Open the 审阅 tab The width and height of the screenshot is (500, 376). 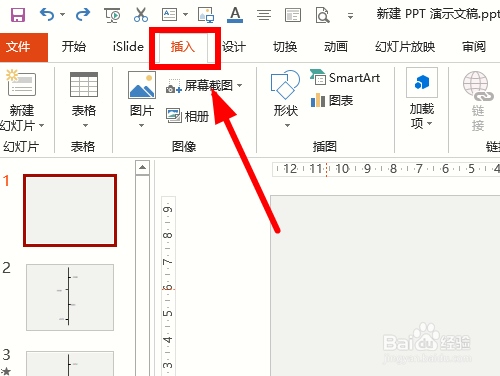[x=474, y=47]
